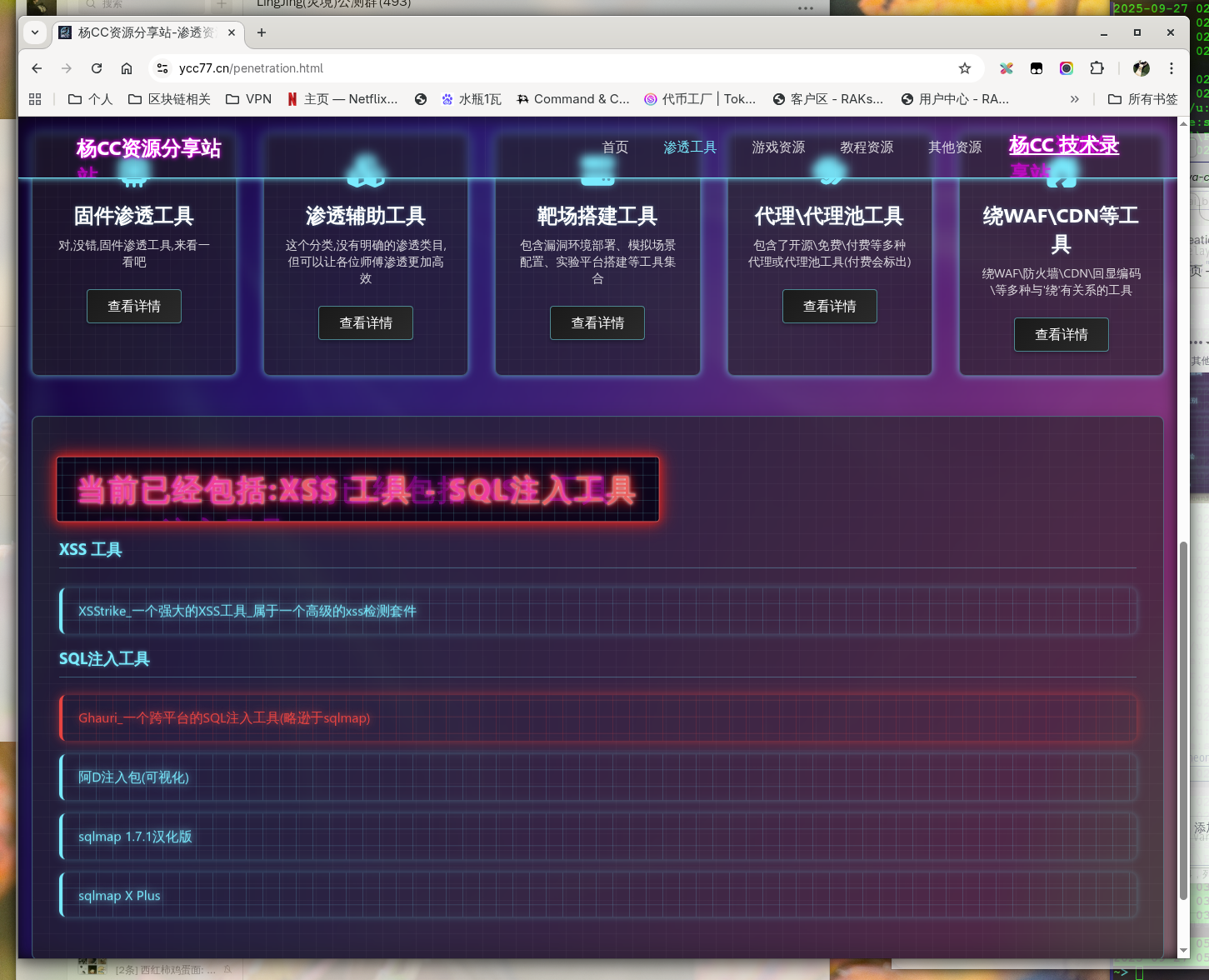Open the 阿D注入包(可视化) entry

[x=598, y=777]
